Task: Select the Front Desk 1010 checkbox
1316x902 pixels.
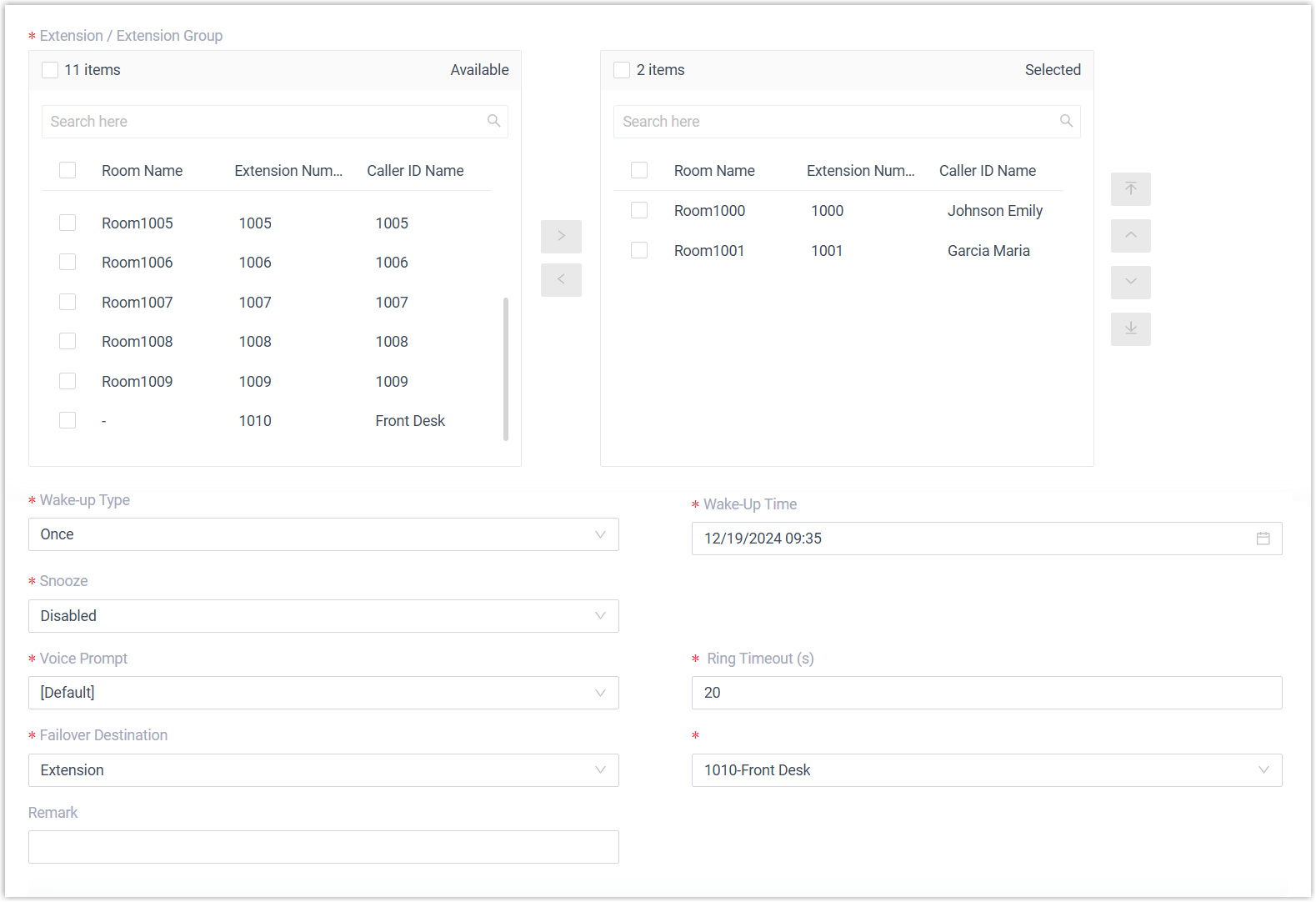Action: tap(68, 420)
